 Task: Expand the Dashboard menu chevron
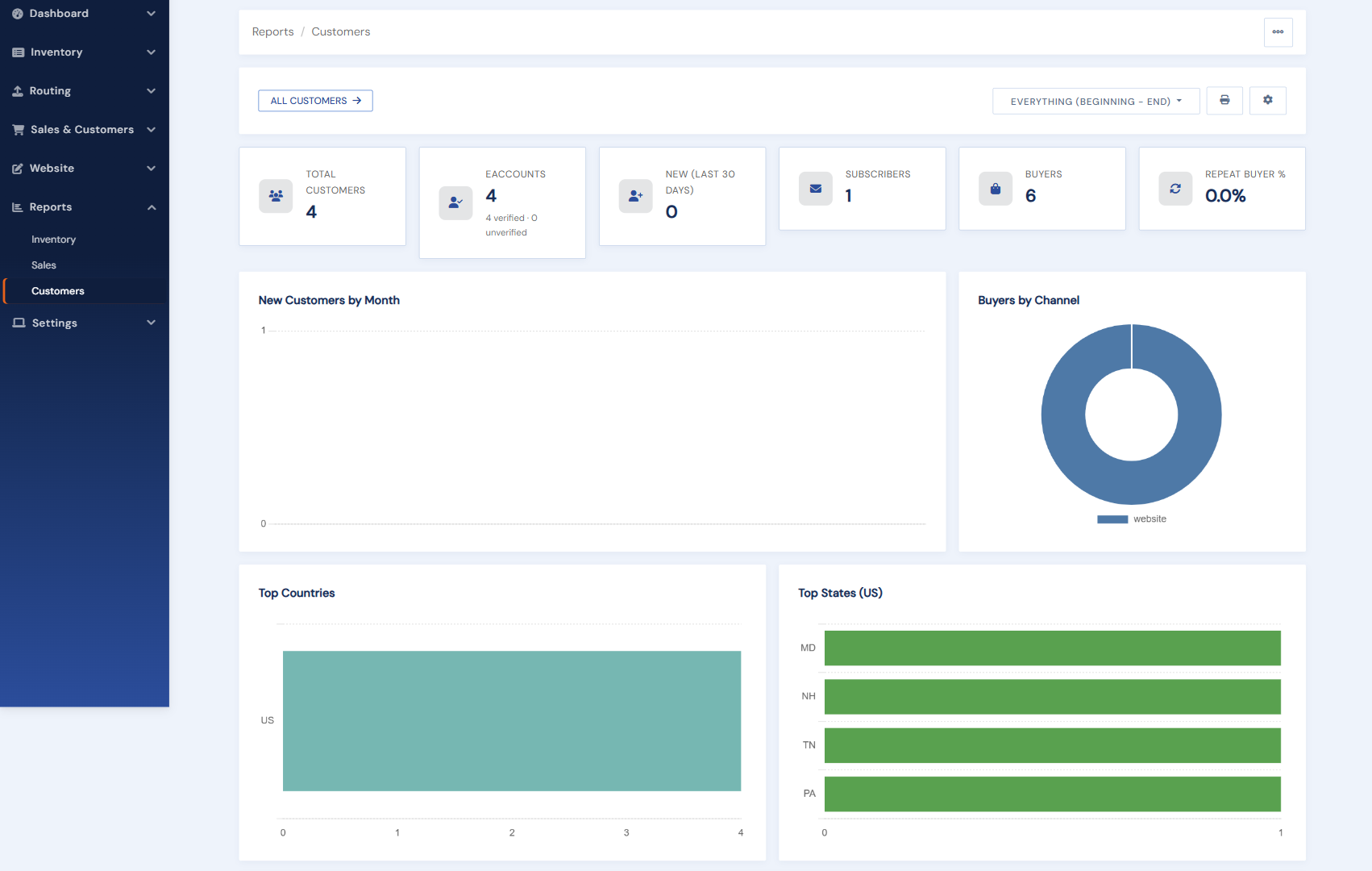pyautogui.click(x=151, y=14)
